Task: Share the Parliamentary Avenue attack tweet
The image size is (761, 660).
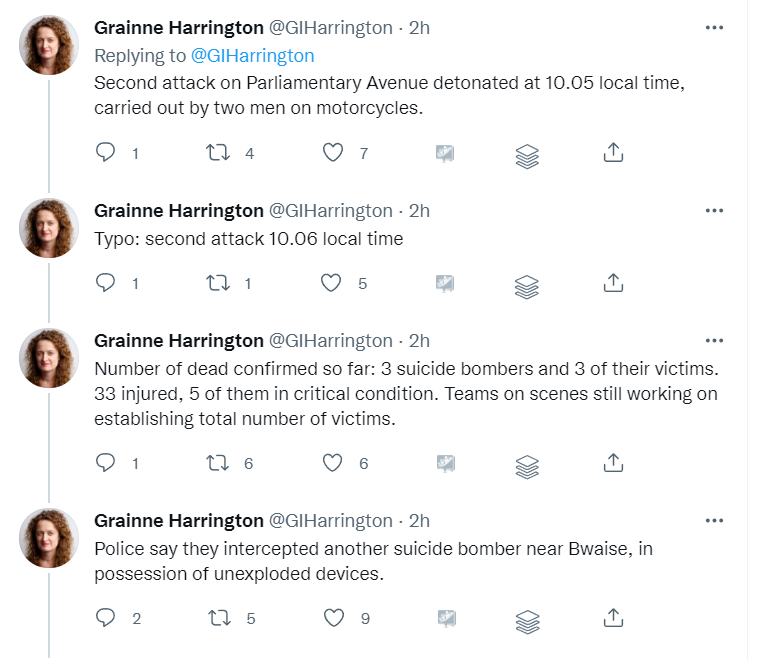Action: click(x=614, y=153)
